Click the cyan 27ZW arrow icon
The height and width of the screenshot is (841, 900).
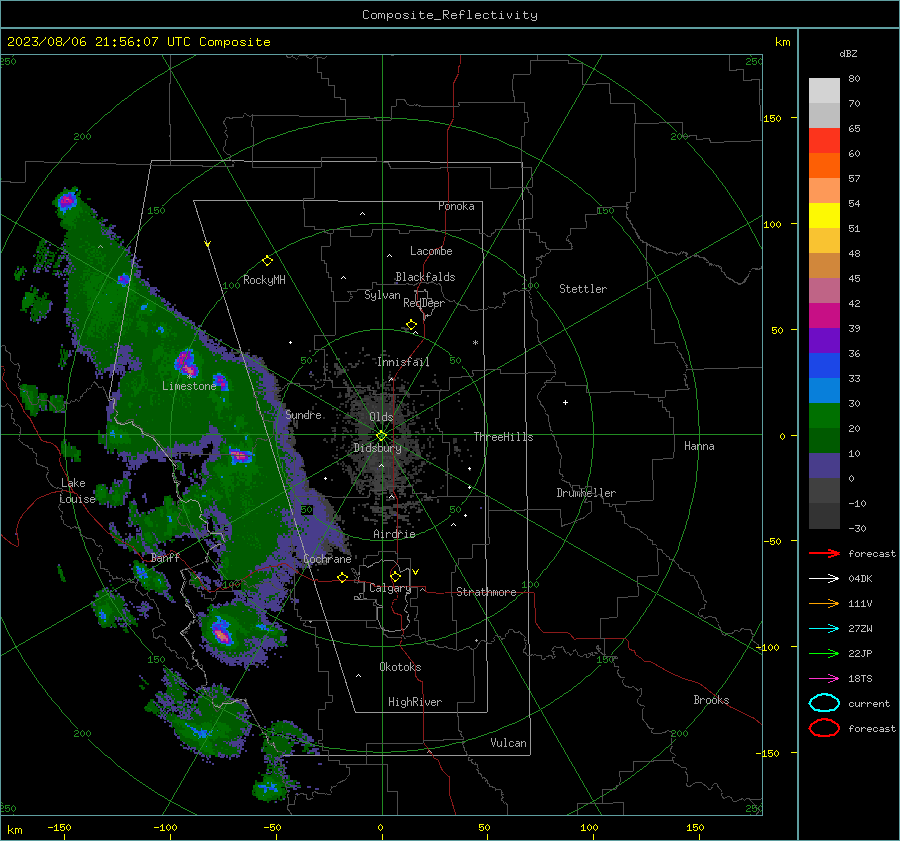(x=824, y=629)
